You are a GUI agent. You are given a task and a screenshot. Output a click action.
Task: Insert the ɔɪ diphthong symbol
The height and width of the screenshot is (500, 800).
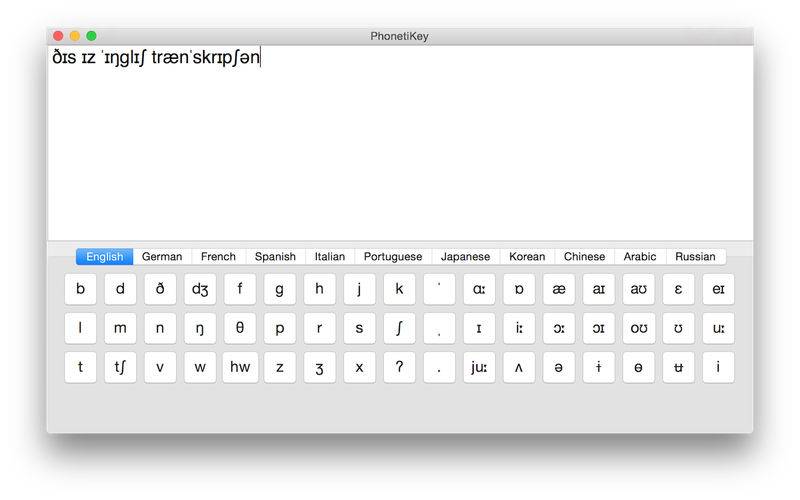(x=598, y=328)
